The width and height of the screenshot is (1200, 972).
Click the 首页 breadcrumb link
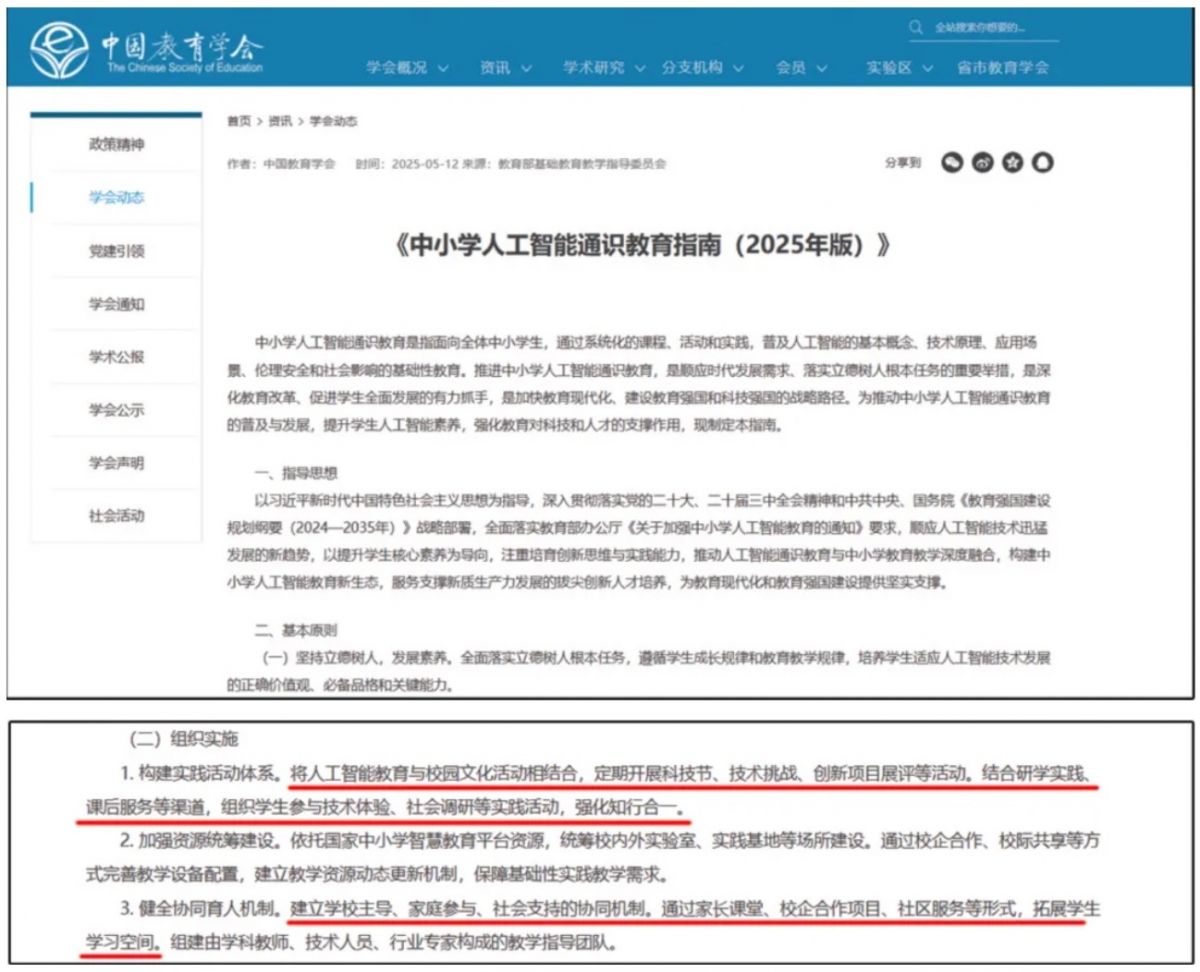(x=239, y=121)
